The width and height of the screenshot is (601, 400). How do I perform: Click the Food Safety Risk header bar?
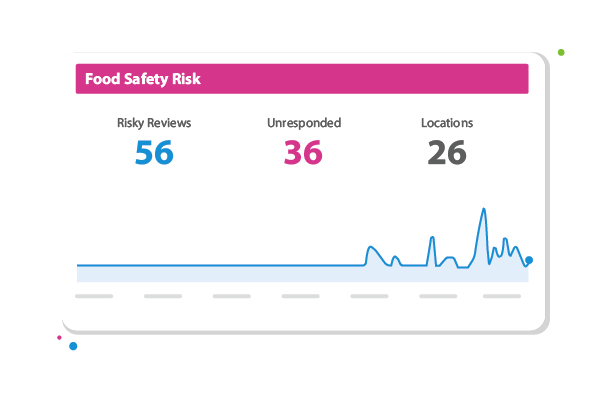pyautogui.click(x=301, y=79)
